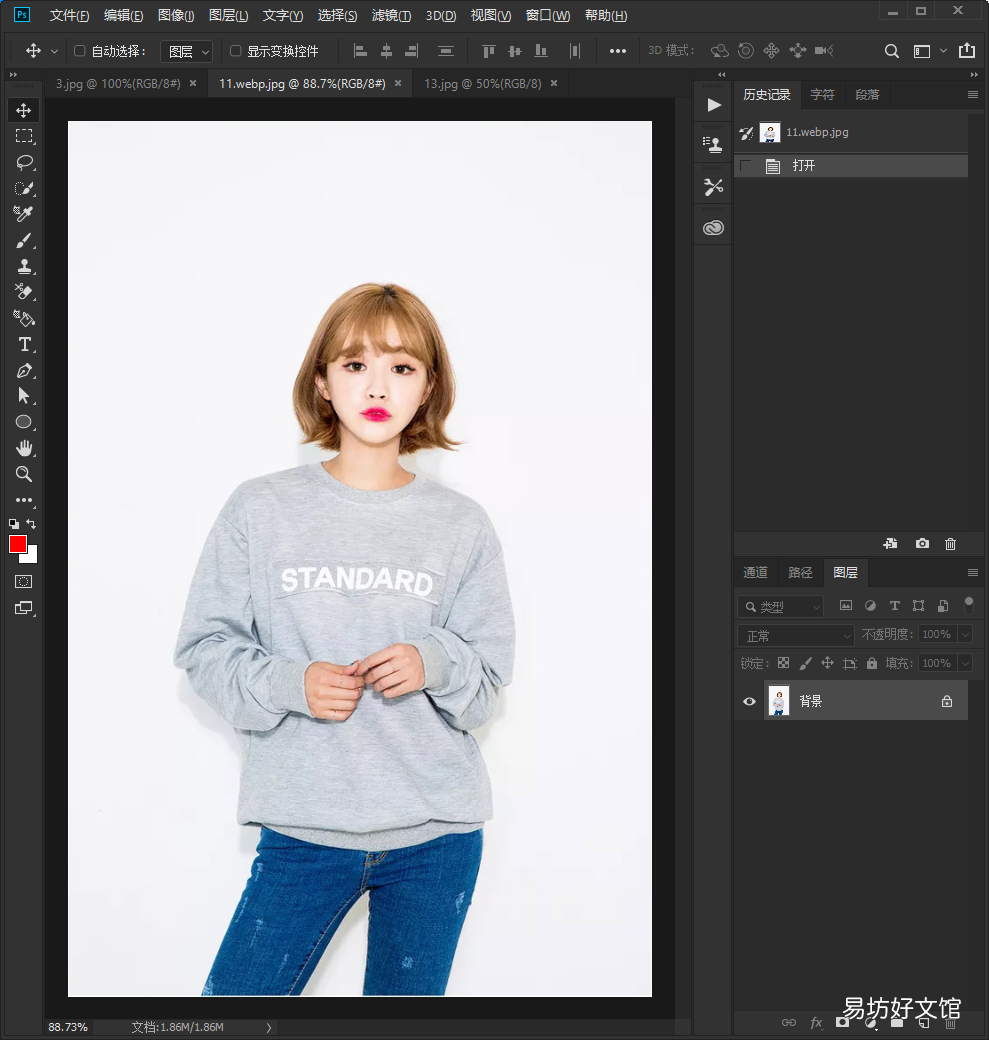The height and width of the screenshot is (1040, 989).
Task: Select the Eraser tool
Action: pyautogui.click(x=24, y=292)
